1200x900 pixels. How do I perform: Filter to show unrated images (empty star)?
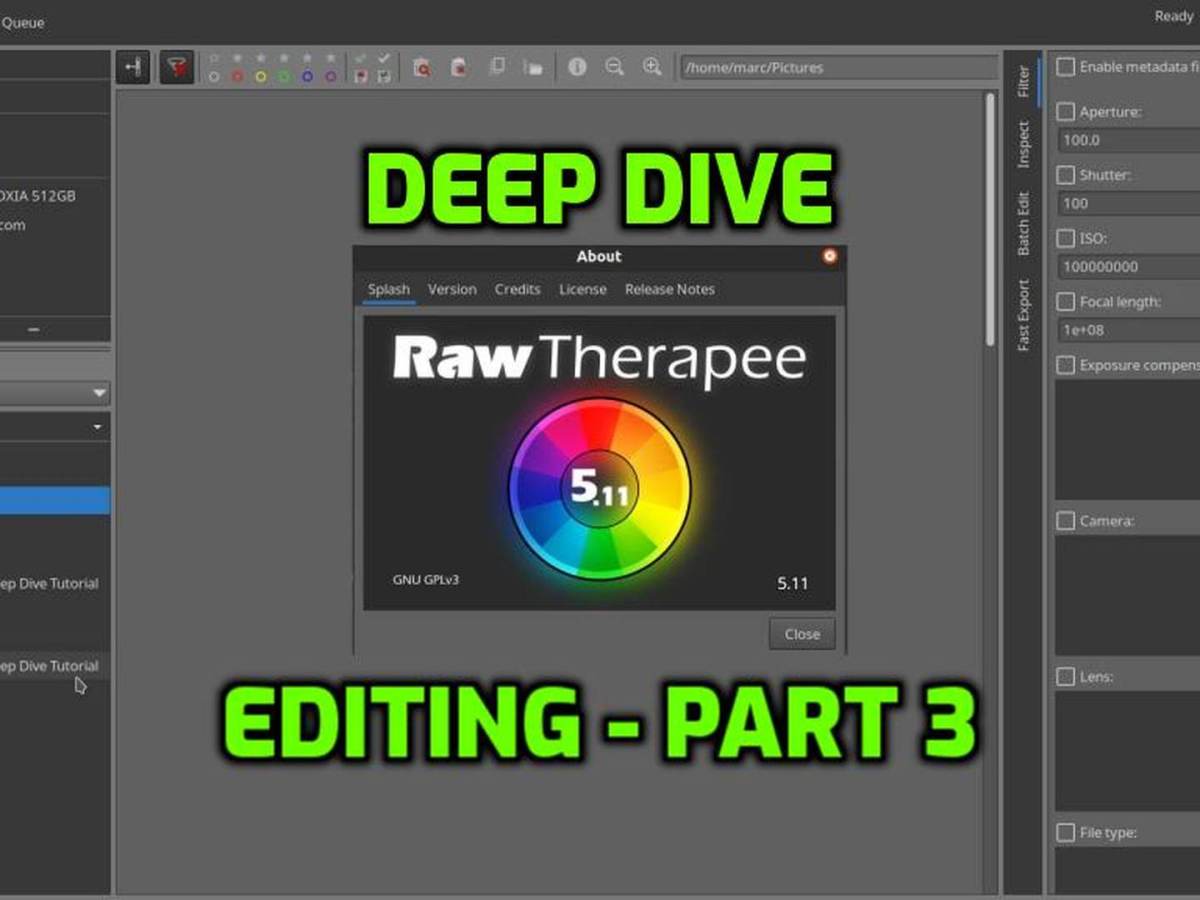pos(214,58)
